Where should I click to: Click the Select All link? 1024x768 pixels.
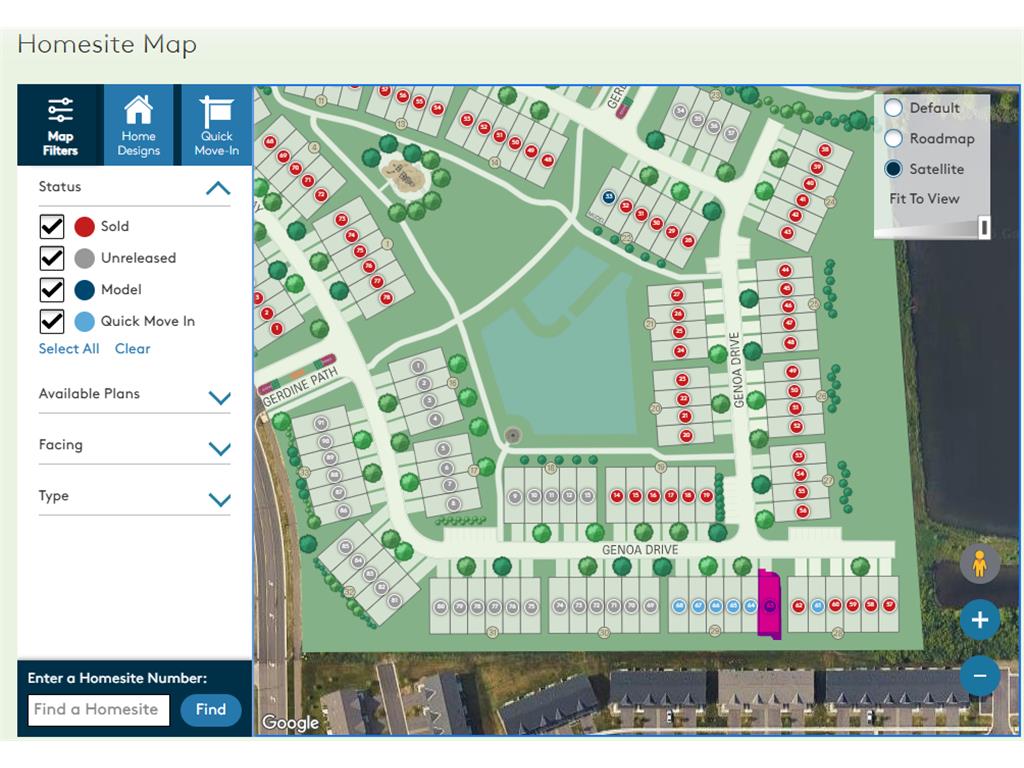coord(69,349)
